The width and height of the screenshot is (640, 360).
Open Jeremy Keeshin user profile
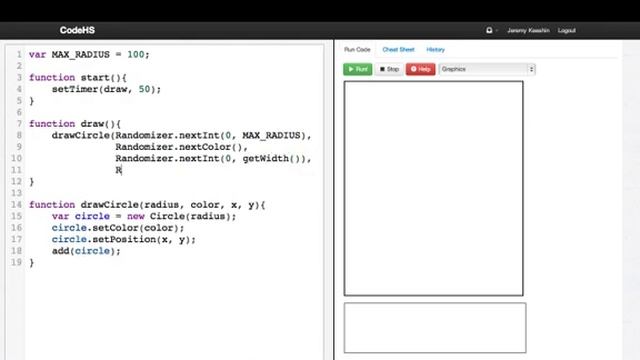[528, 30]
